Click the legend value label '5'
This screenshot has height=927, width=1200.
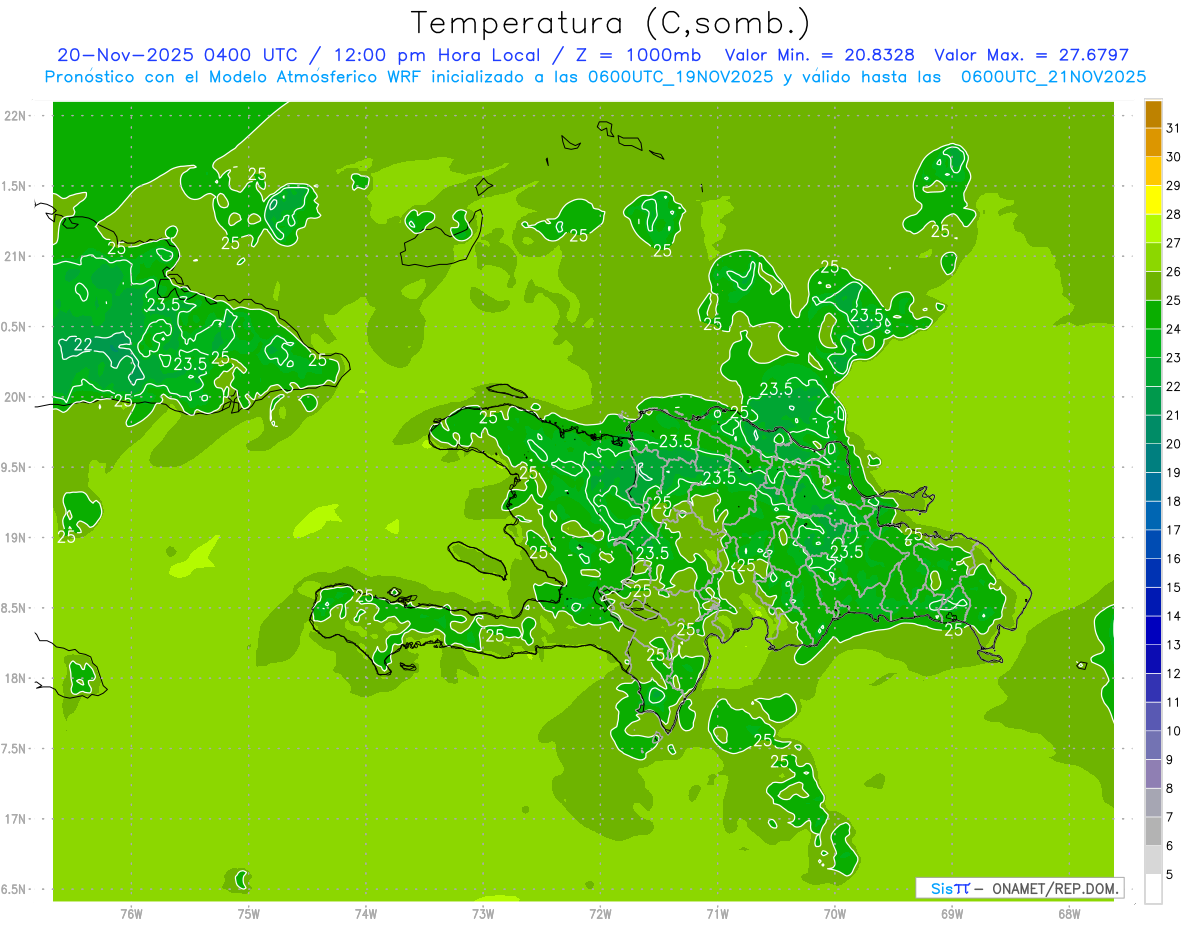pyautogui.click(x=1170, y=874)
